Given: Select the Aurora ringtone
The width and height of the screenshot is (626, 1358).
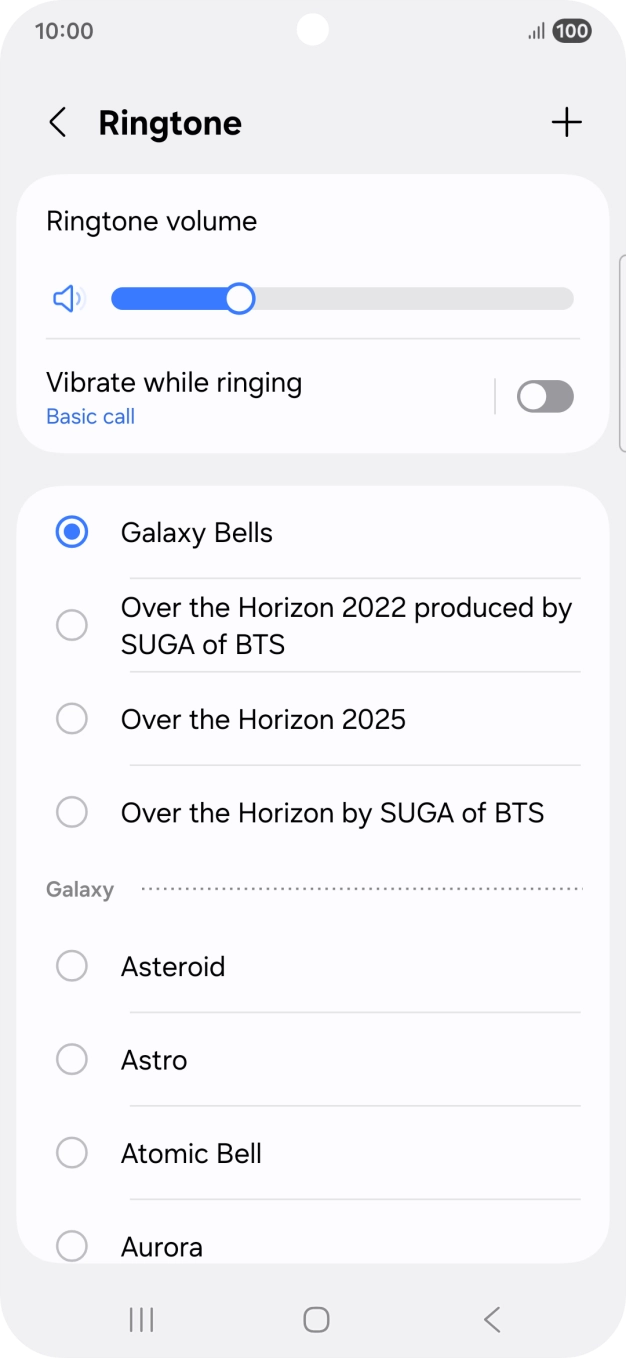Looking at the screenshot, I should 71,1246.
